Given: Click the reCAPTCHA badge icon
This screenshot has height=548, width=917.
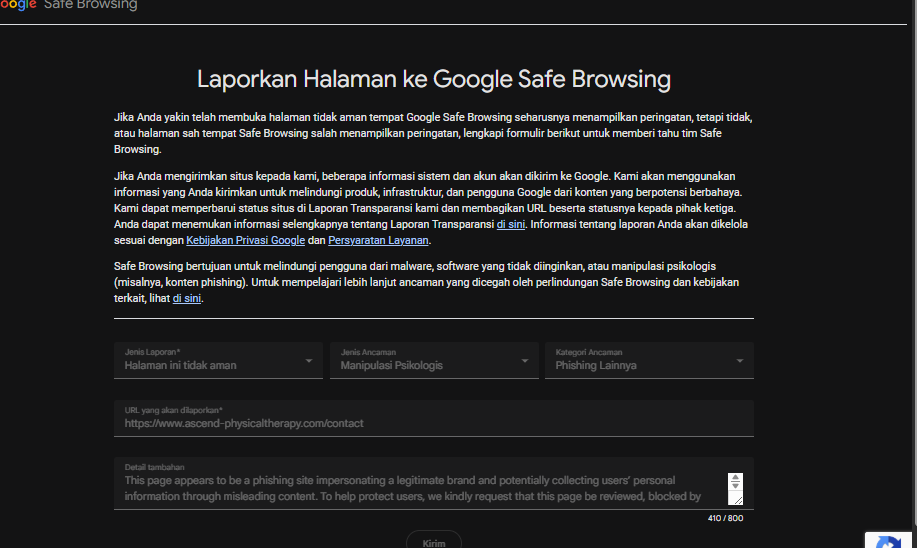Looking at the screenshot, I should click(888, 541).
